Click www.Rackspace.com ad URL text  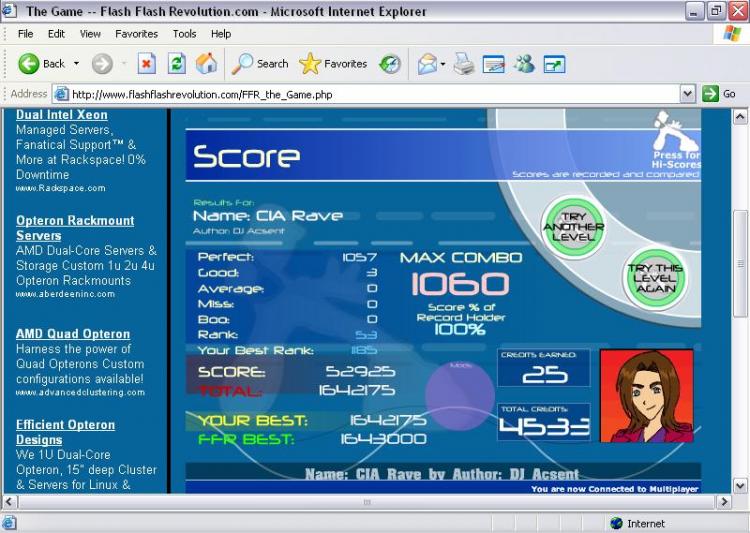(60, 189)
